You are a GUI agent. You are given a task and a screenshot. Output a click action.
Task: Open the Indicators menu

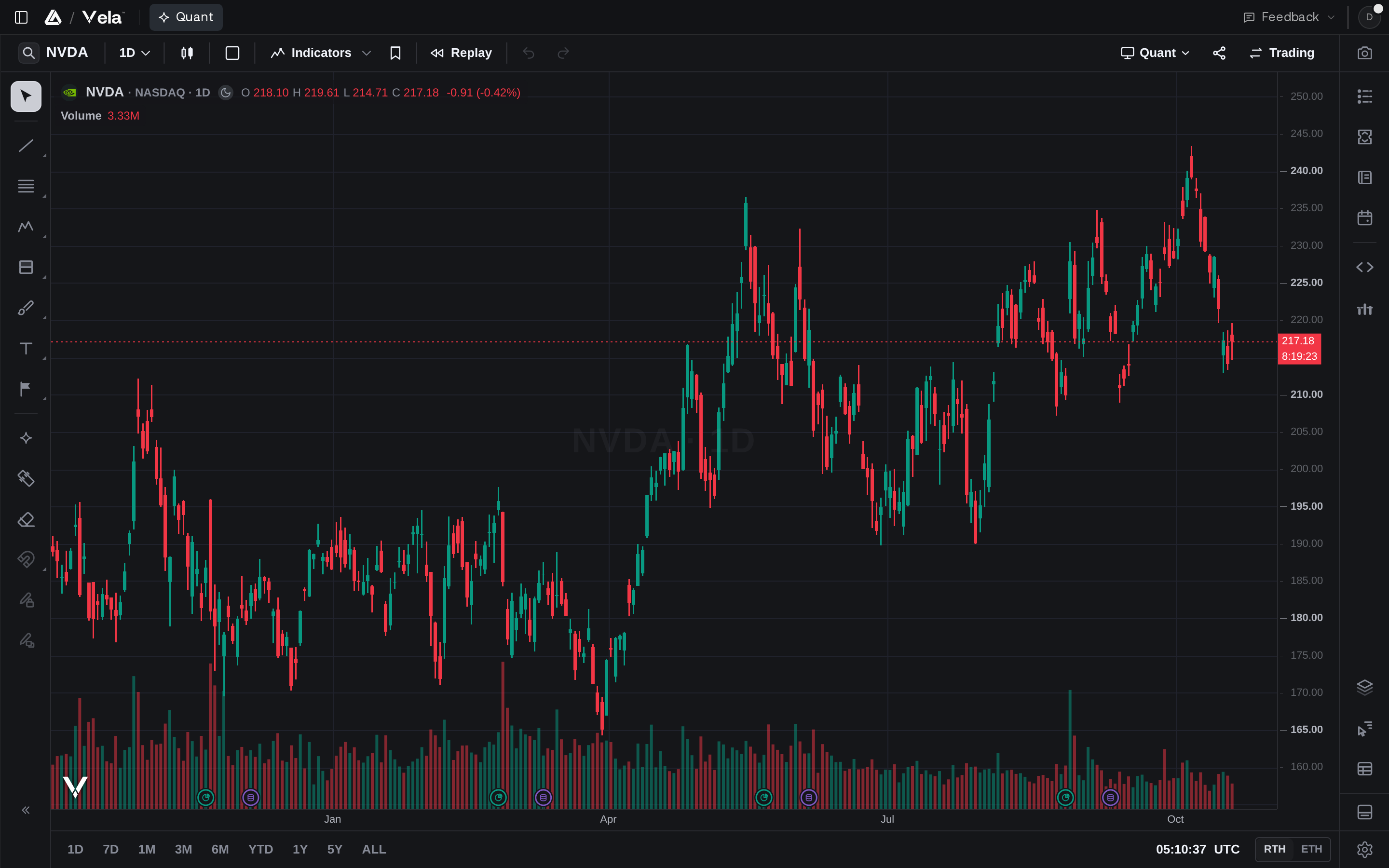(x=312, y=53)
